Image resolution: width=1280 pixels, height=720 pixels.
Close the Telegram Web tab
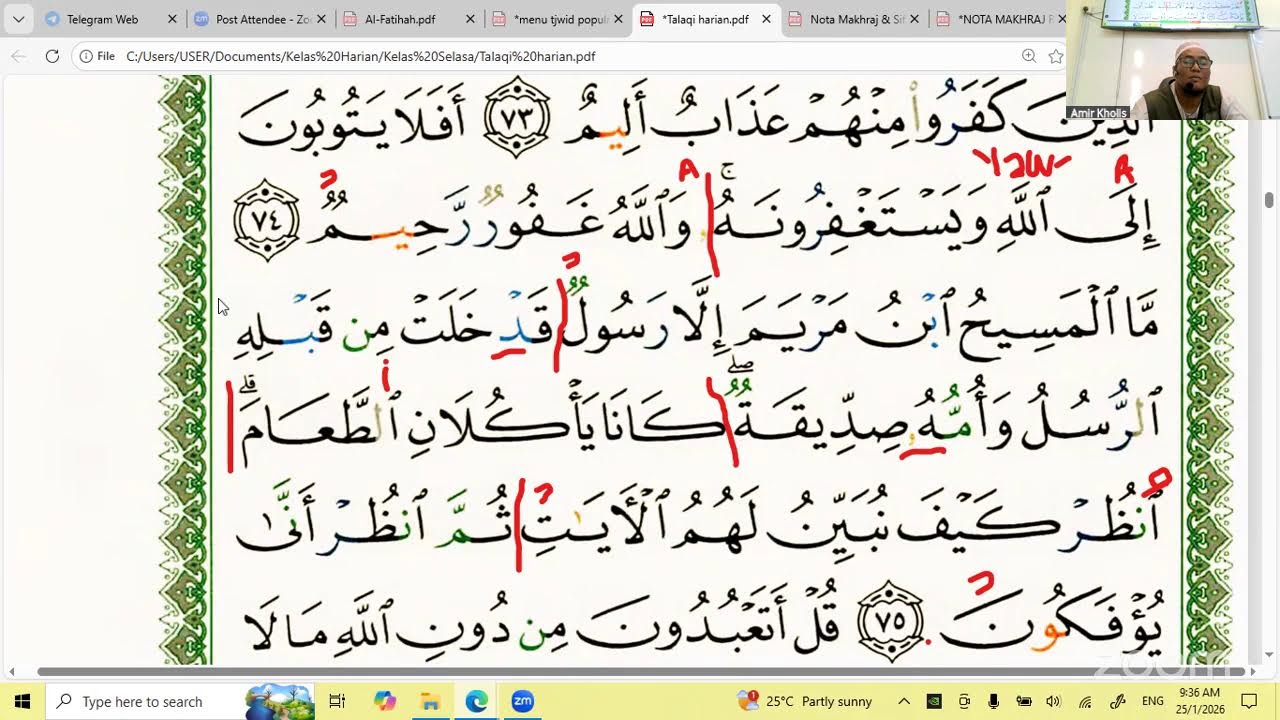tap(172, 19)
